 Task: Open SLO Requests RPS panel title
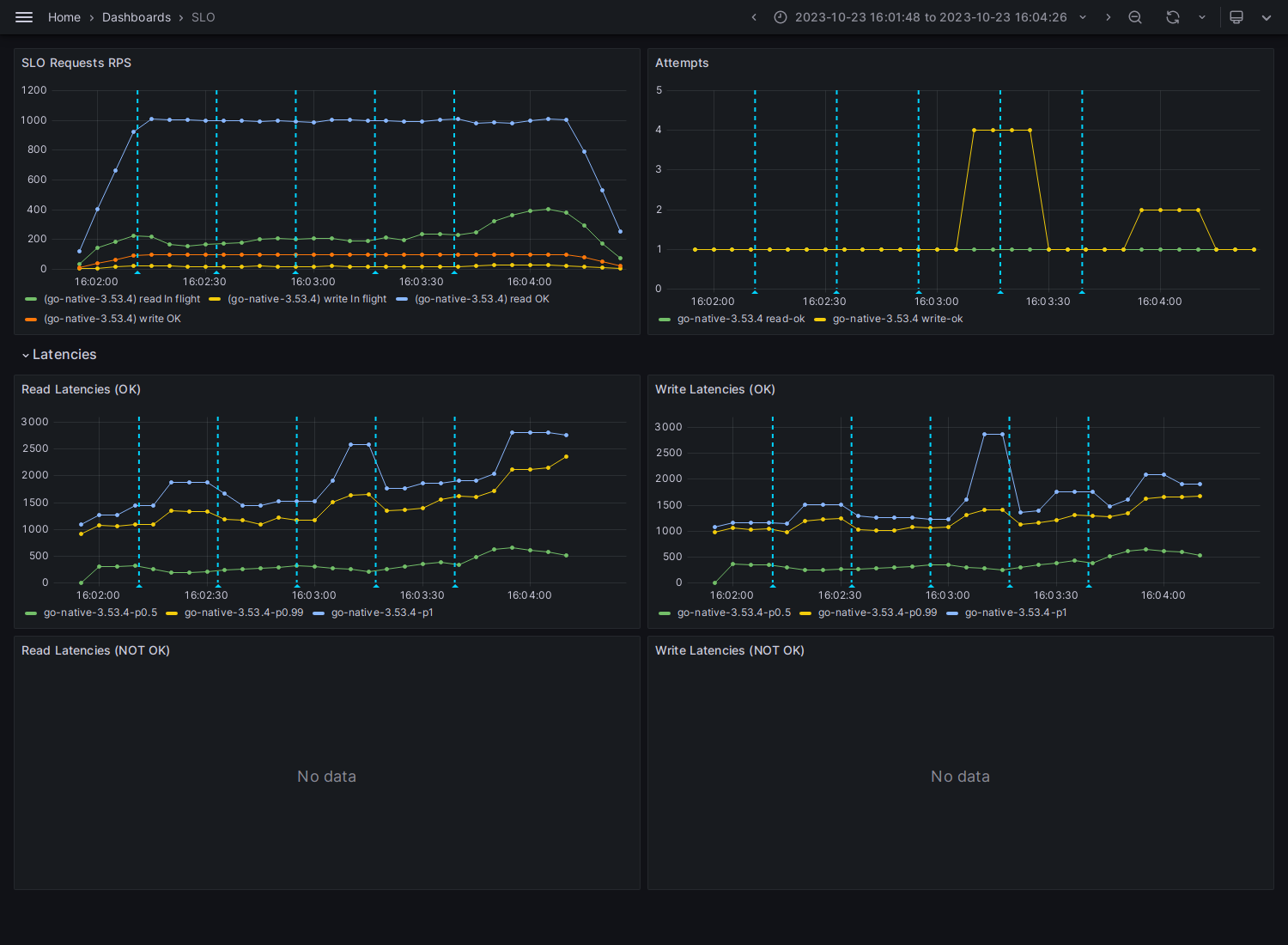76,63
